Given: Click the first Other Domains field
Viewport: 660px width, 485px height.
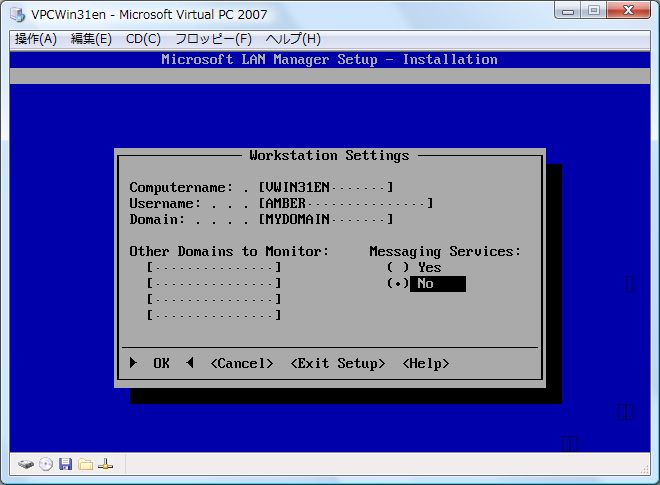Looking at the screenshot, I should click(x=214, y=267).
